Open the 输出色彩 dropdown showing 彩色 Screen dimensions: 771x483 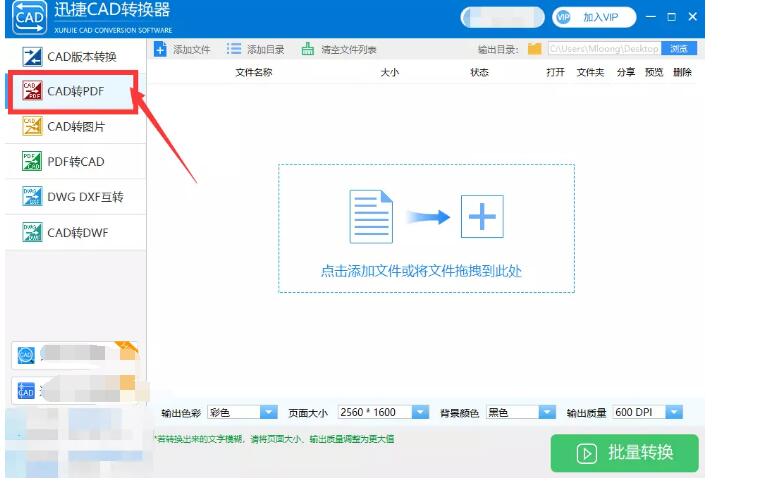tap(242, 412)
